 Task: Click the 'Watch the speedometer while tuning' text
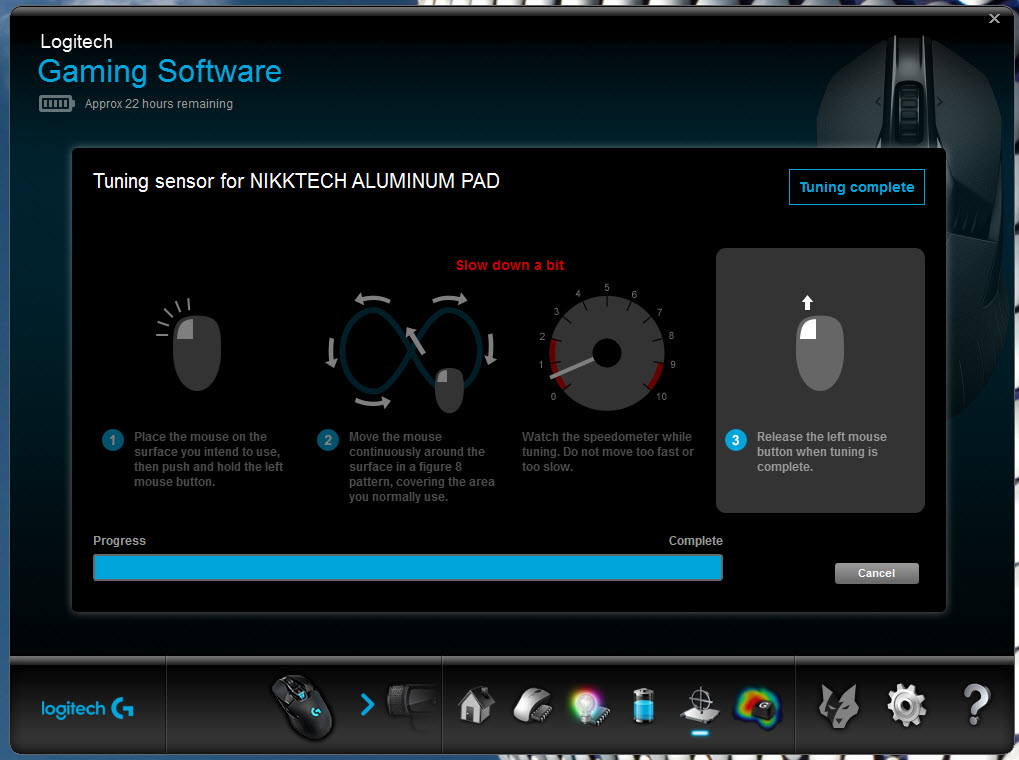point(608,452)
